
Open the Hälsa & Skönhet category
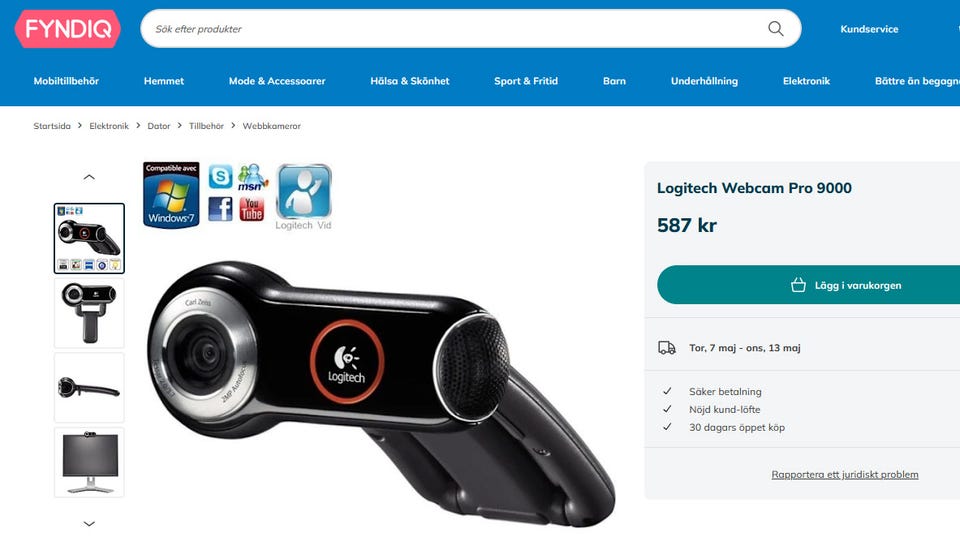click(410, 81)
